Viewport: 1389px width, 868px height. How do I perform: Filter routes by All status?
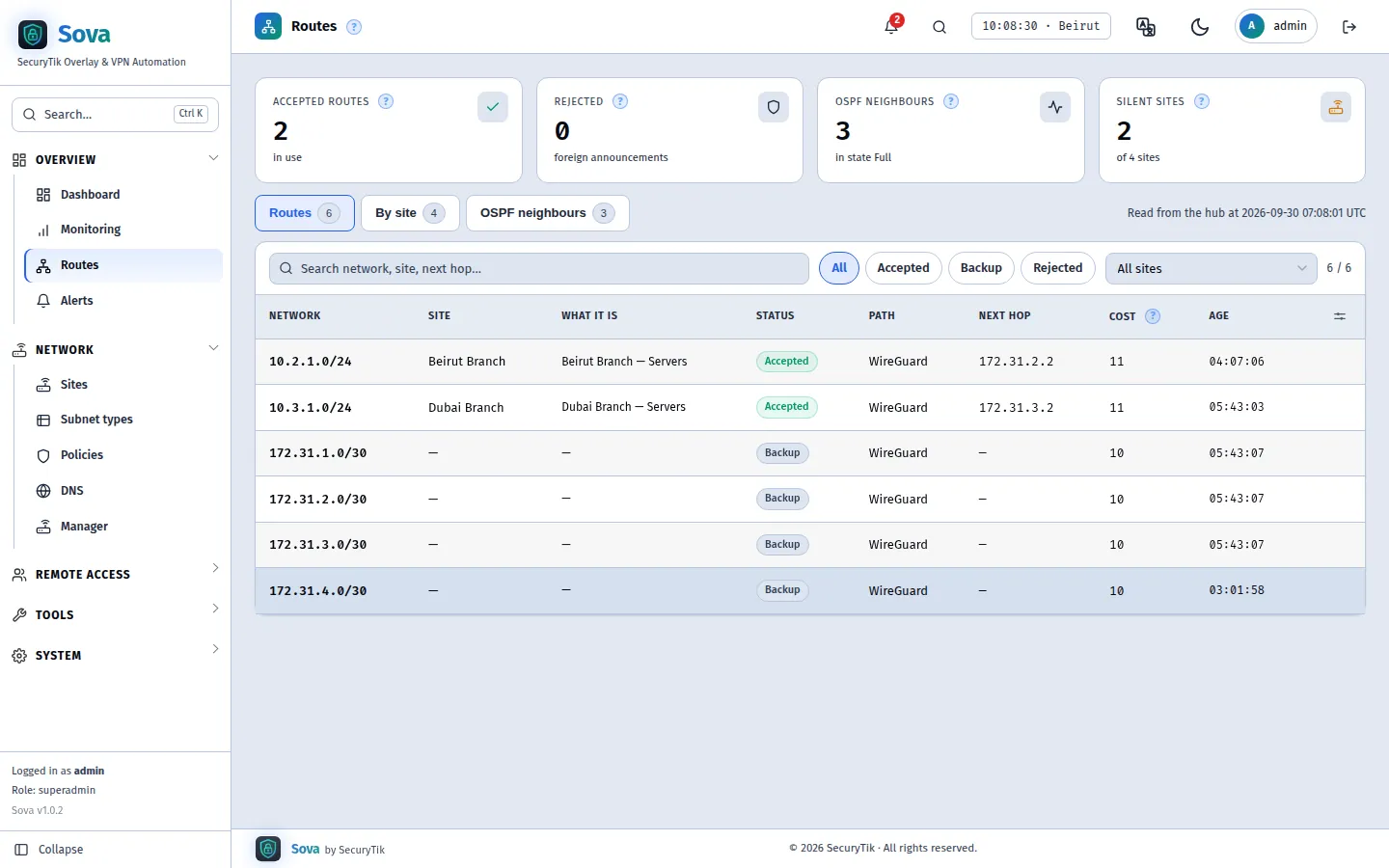click(839, 268)
